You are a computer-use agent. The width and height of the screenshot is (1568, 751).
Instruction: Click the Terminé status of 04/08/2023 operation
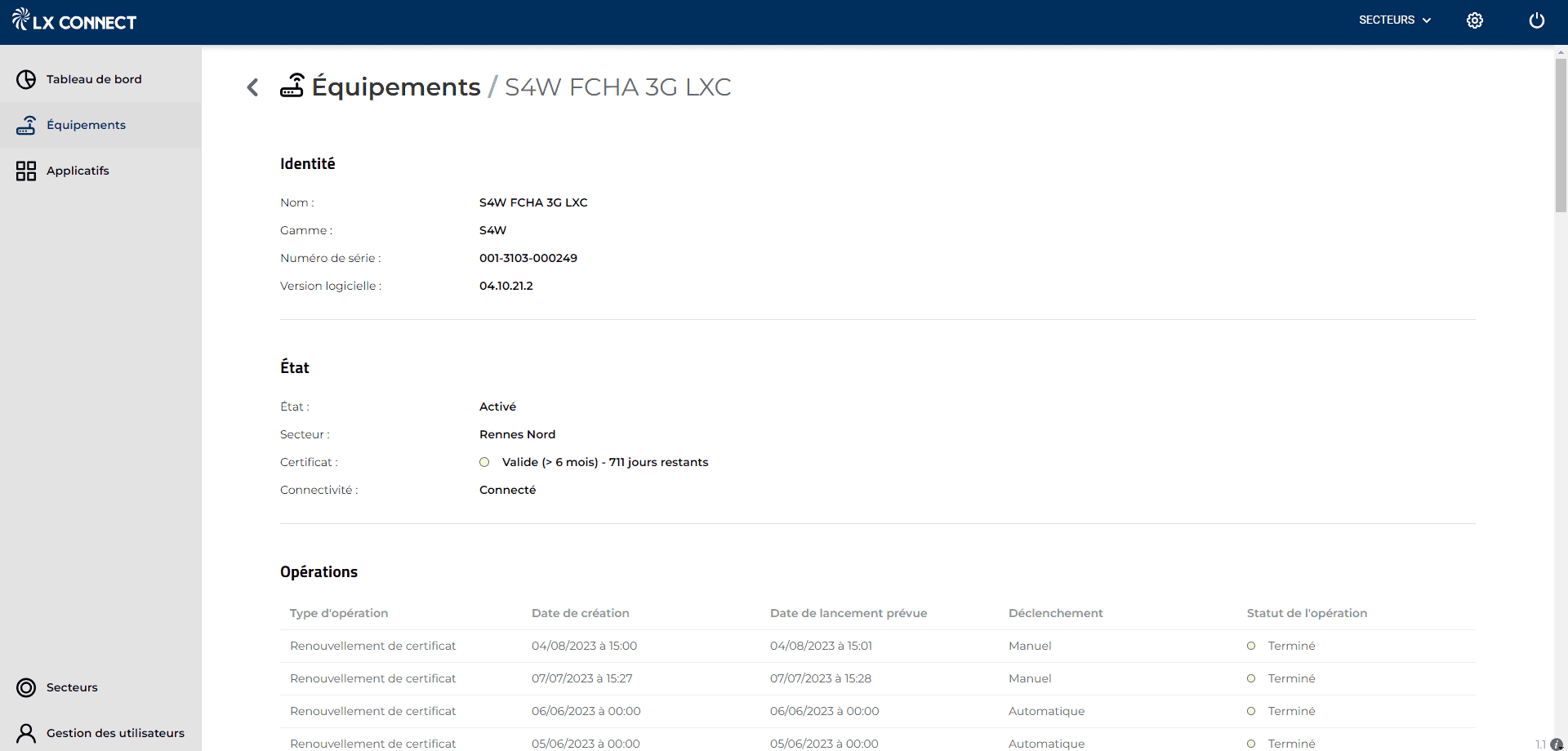(1291, 646)
